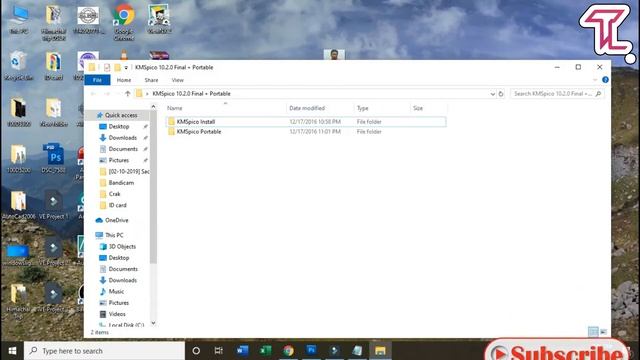
Task: Open the Home ribbon tab
Action: (x=124, y=80)
